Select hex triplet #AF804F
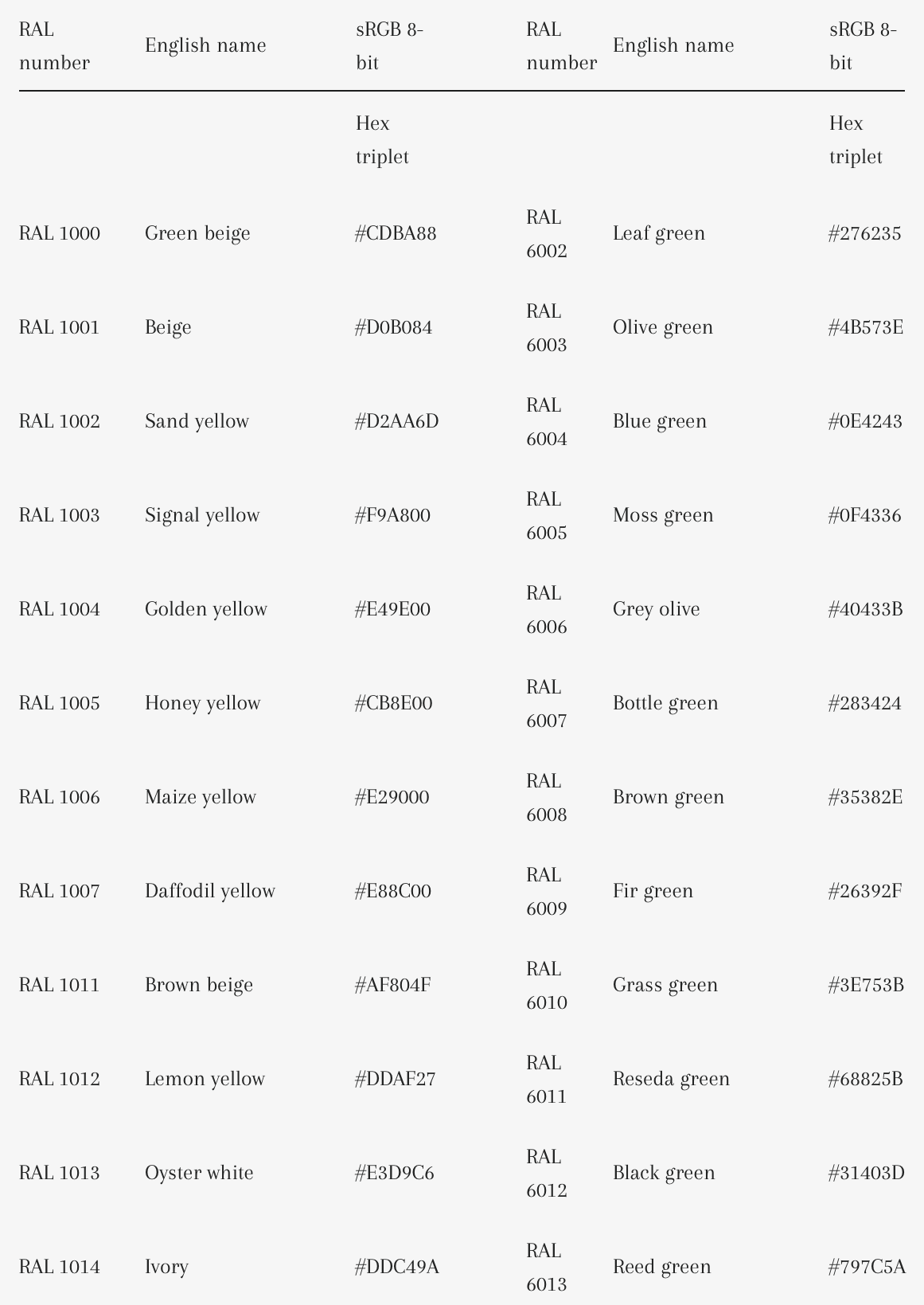Image resolution: width=924 pixels, height=1305 pixels. point(392,985)
